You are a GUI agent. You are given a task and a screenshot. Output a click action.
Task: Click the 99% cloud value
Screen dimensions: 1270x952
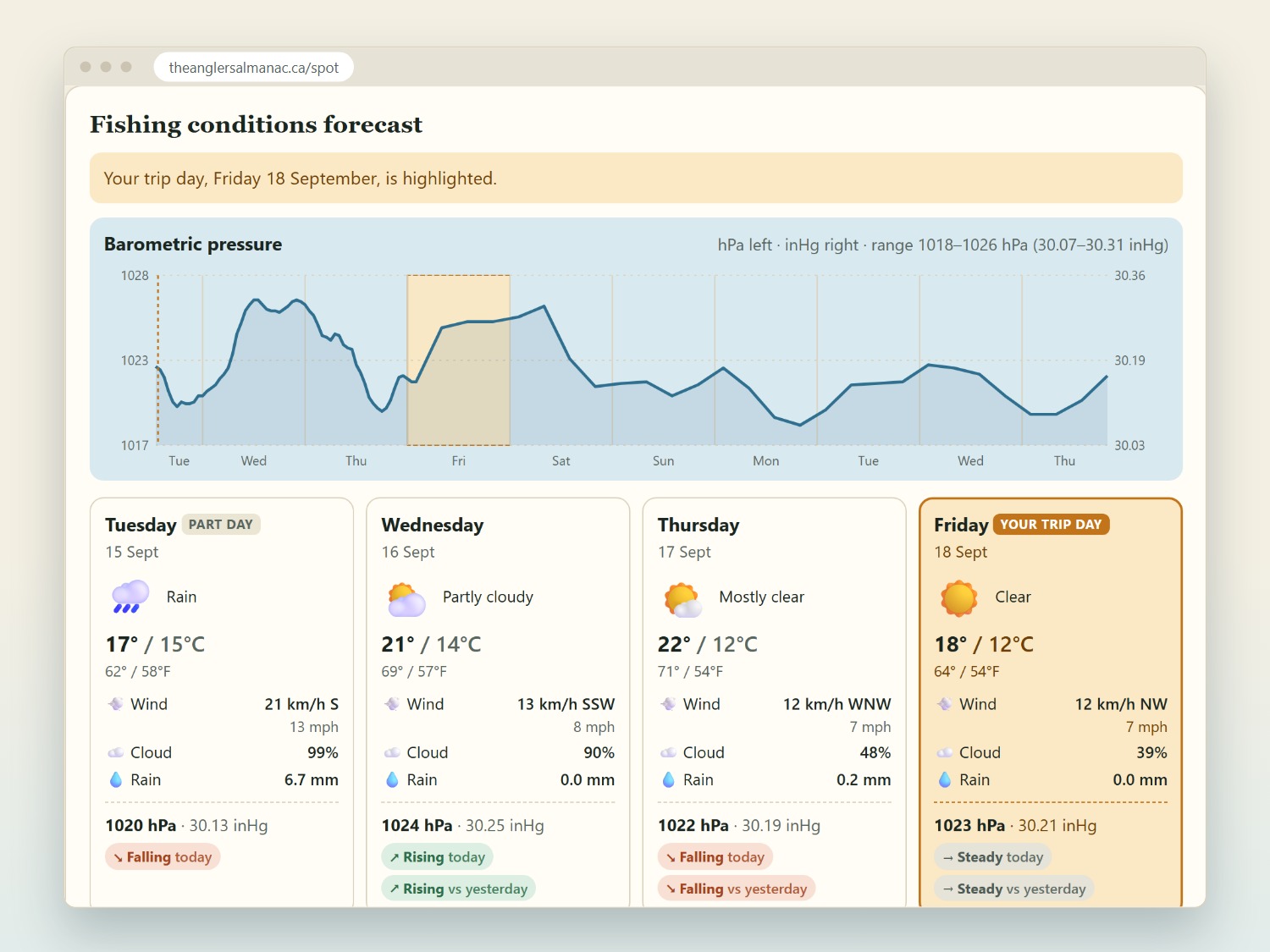pos(323,752)
